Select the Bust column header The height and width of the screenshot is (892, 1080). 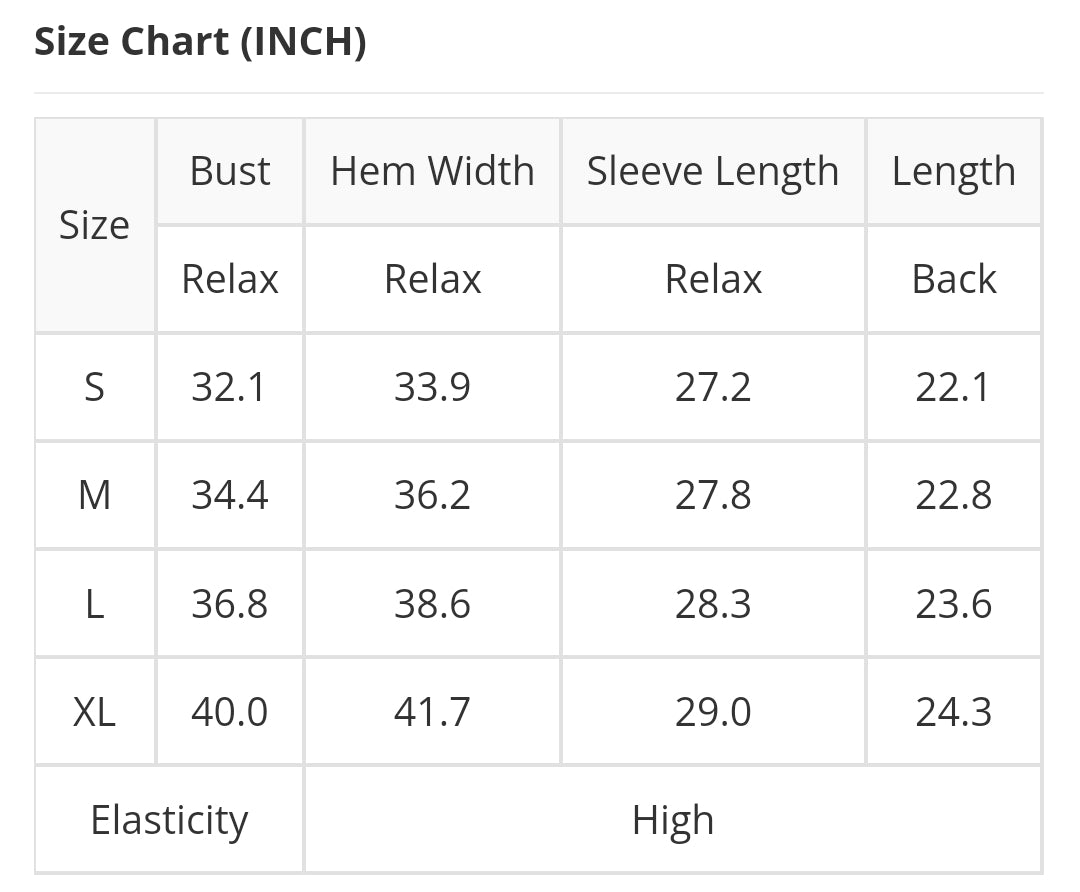(230, 171)
